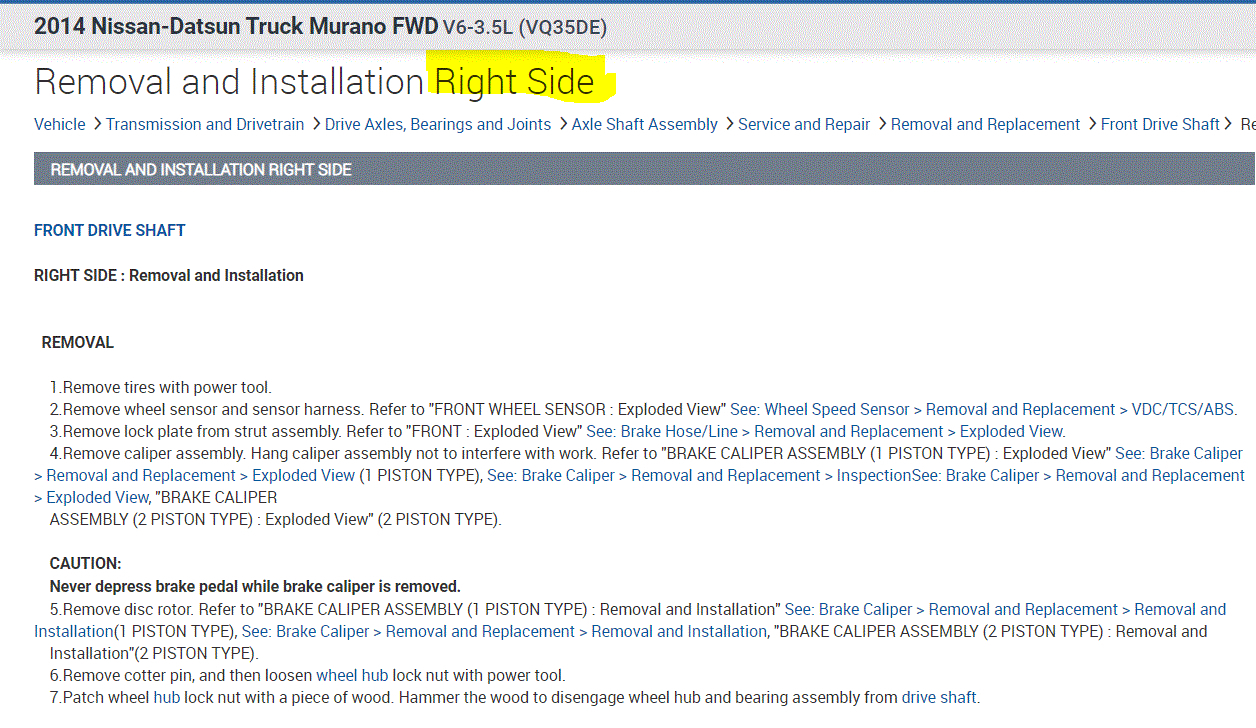
Task: Click Removal and Replacement in breadcrumb trail
Action: tap(985, 124)
